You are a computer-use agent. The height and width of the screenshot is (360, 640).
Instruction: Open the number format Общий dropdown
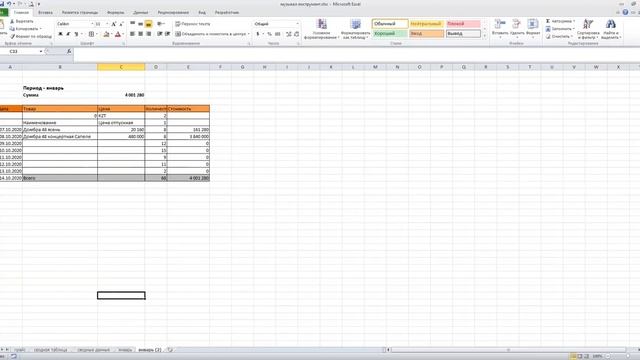coord(297,24)
